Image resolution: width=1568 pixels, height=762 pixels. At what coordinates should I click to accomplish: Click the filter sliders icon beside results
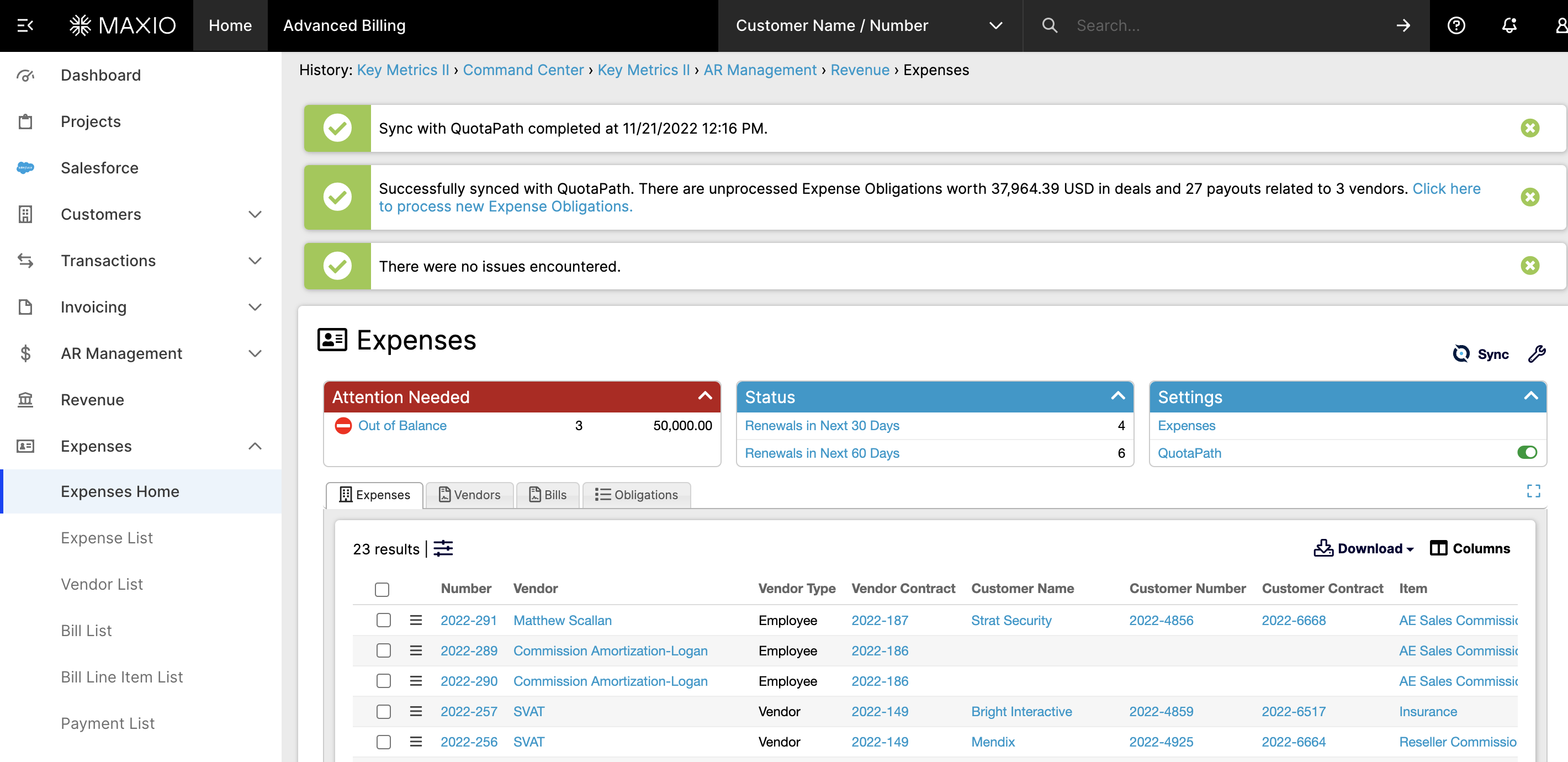click(x=443, y=548)
